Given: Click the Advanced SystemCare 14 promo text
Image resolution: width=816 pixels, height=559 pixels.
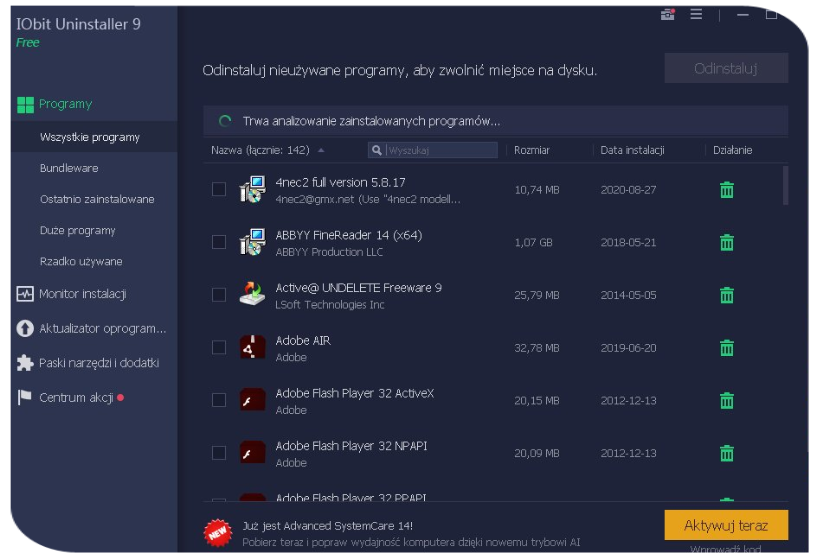Looking at the screenshot, I should pos(328,526).
